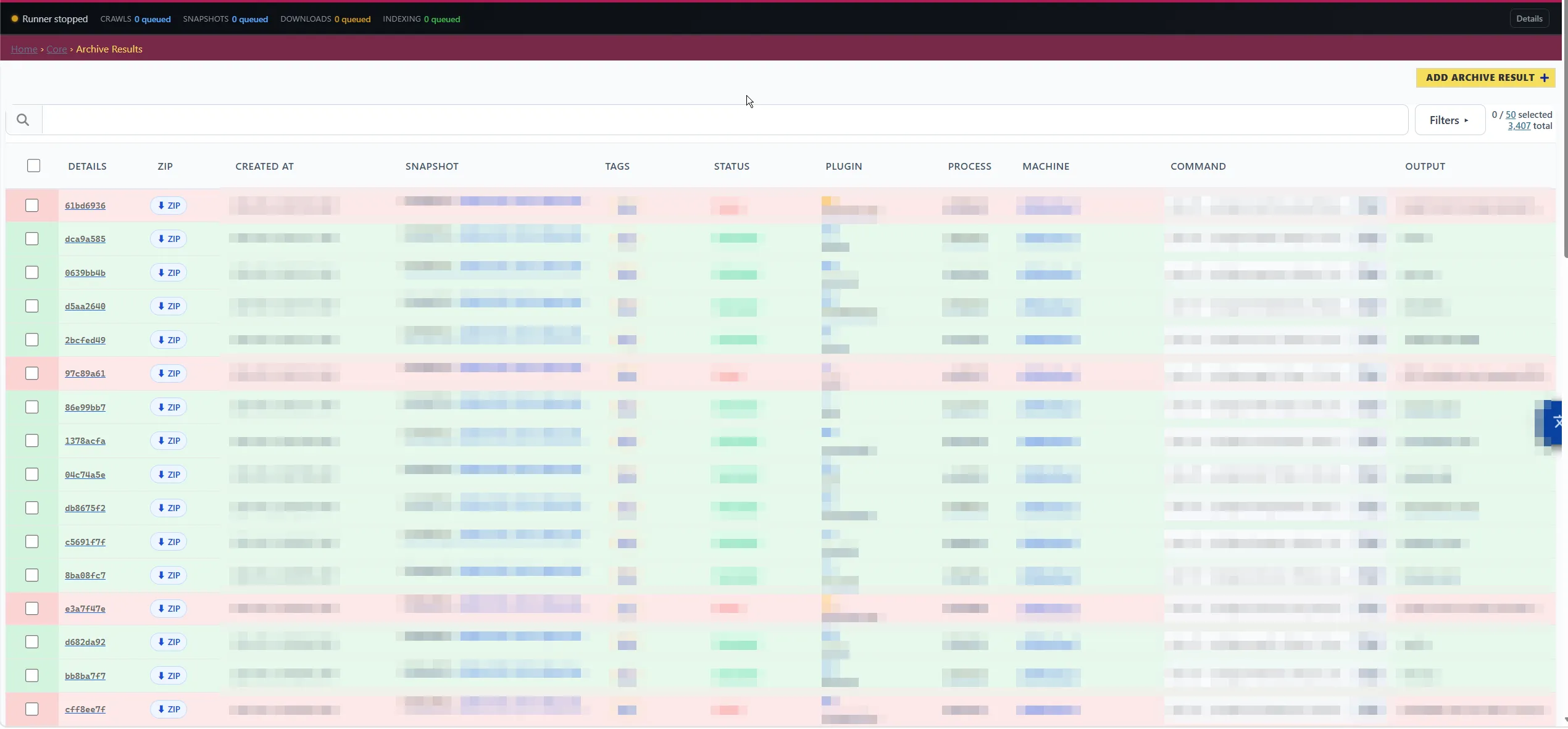The image size is (1568, 729).
Task: Sort by the Plugin column header
Action: coord(844,166)
